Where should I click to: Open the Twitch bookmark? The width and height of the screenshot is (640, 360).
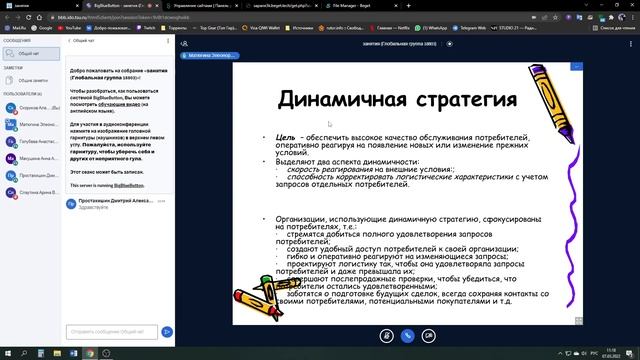click(146, 28)
